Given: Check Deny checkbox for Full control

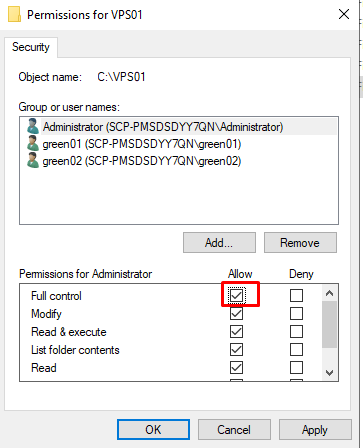Looking at the screenshot, I should click(x=296, y=295).
